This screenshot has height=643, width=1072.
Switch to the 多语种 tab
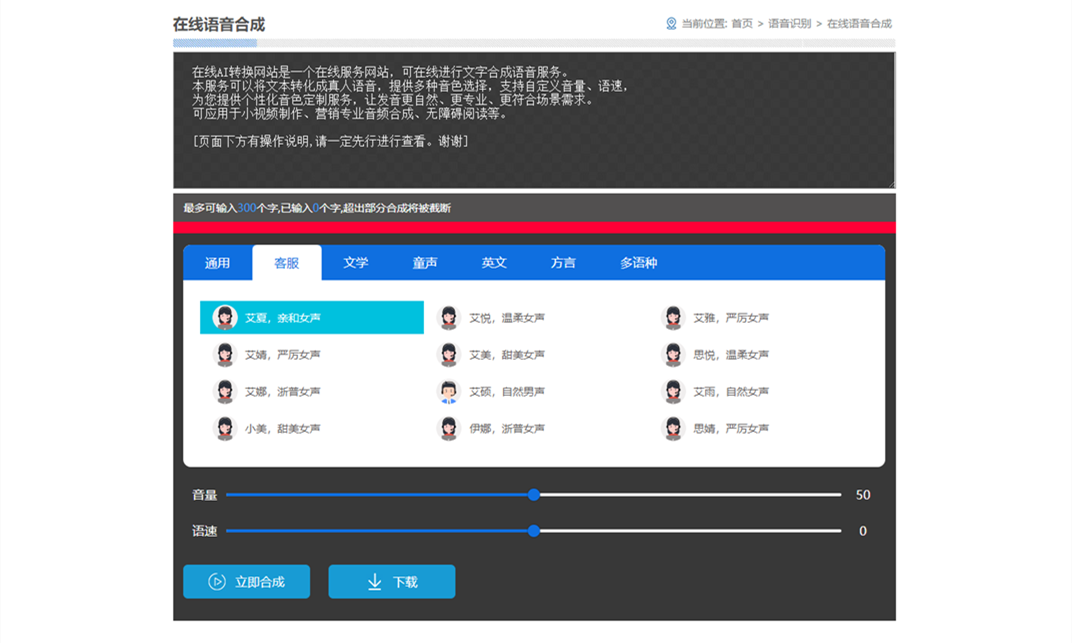click(x=638, y=263)
